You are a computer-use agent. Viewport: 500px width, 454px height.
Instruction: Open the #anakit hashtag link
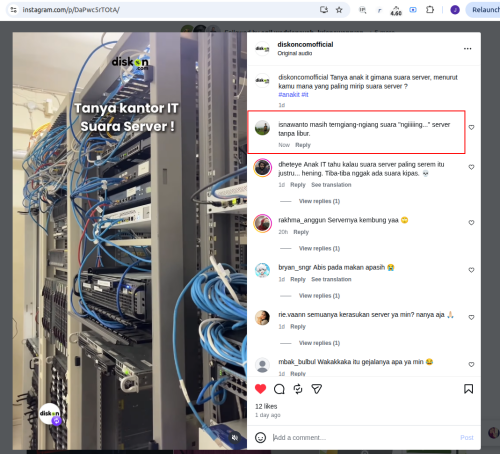tap(289, 95)
